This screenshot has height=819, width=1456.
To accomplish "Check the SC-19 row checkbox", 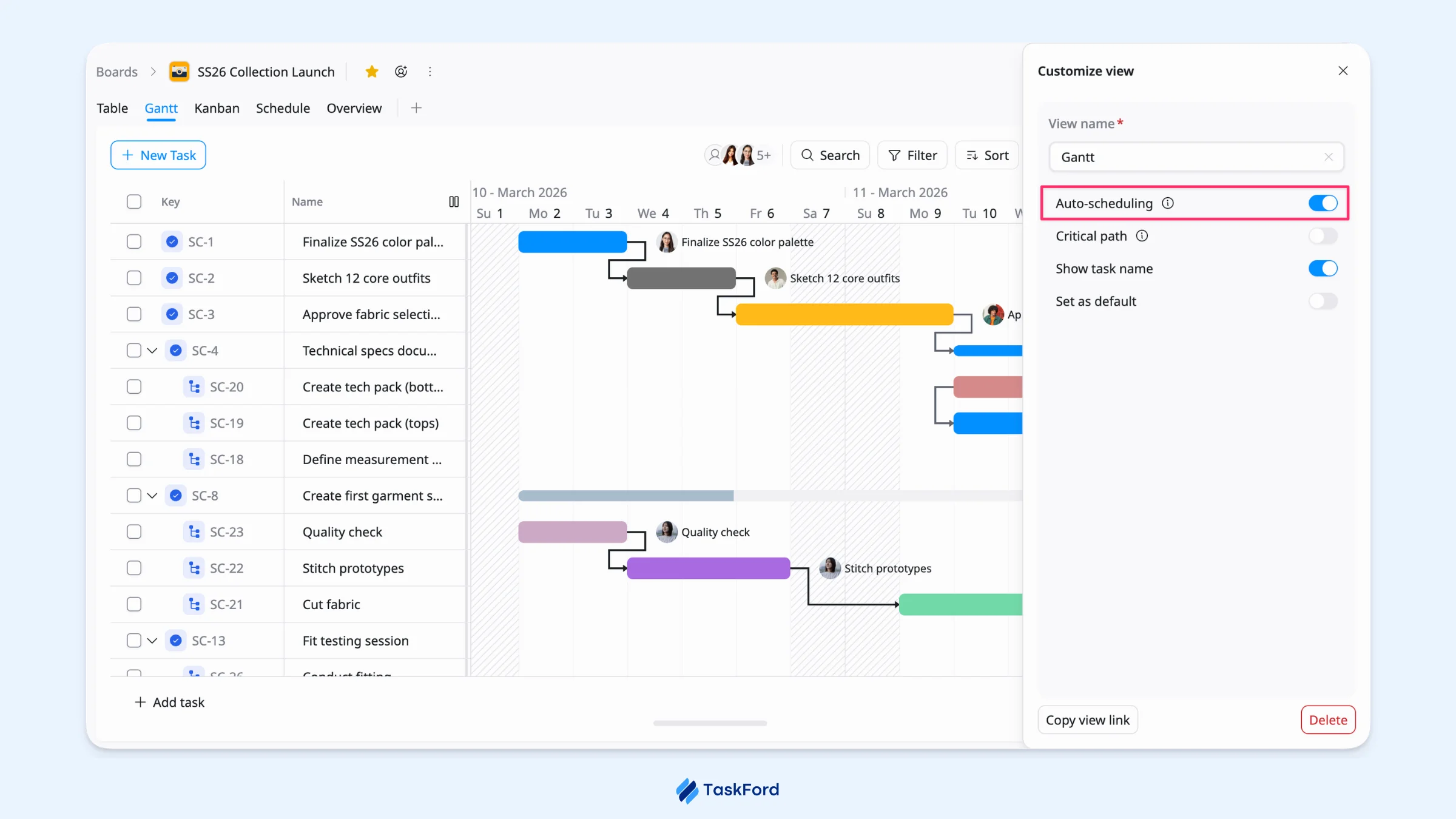I will coord(134,423).
